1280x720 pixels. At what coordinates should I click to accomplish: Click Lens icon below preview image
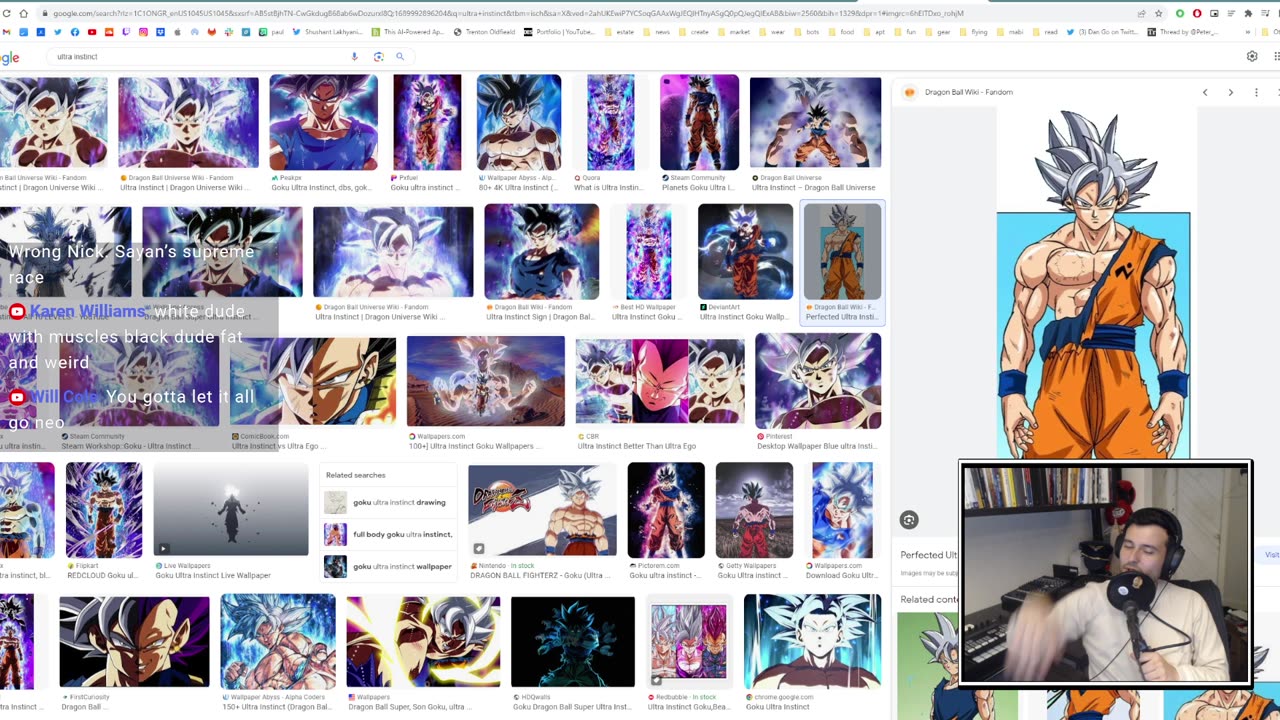[909, 520]
